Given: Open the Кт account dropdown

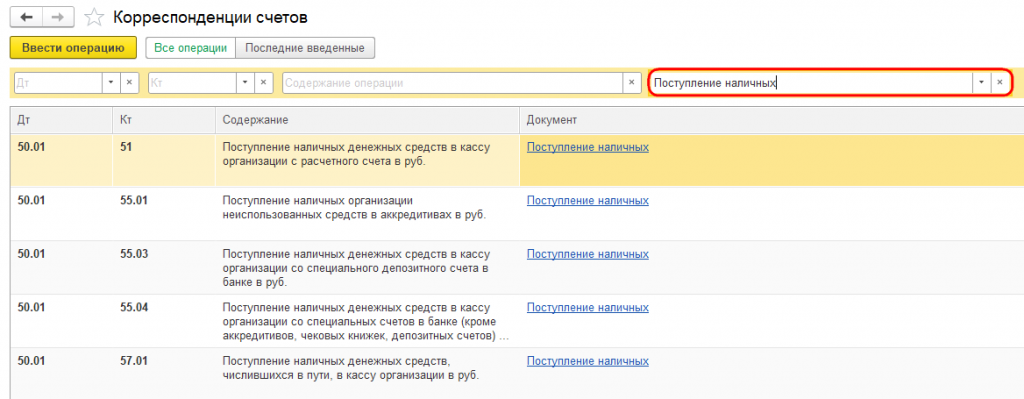Looking at the screenshot, I should 246,83.
